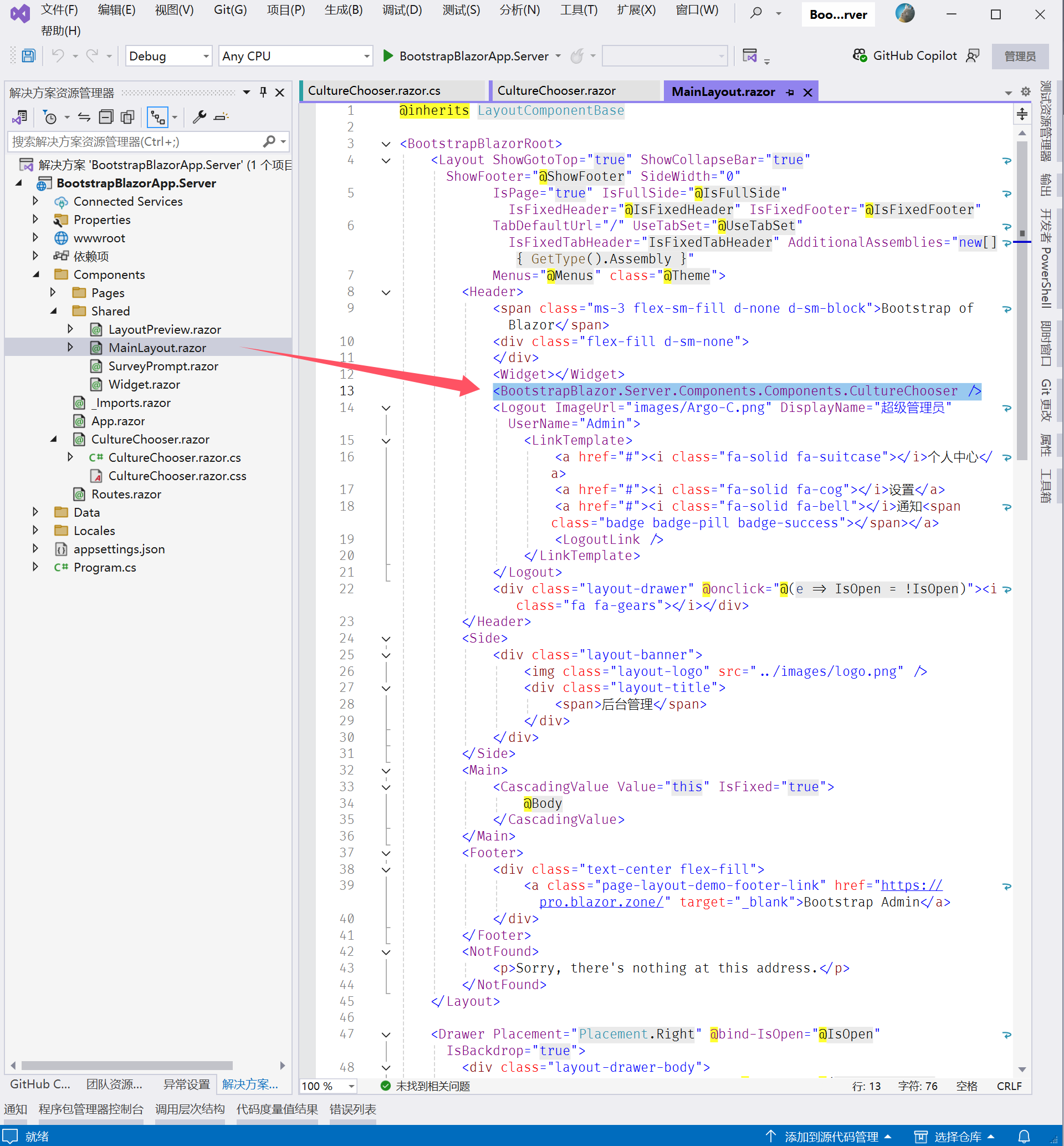Click Collapse All in Solution Explorer toolbar
Screen dimensions: 1064x1146
pos(106,118)
